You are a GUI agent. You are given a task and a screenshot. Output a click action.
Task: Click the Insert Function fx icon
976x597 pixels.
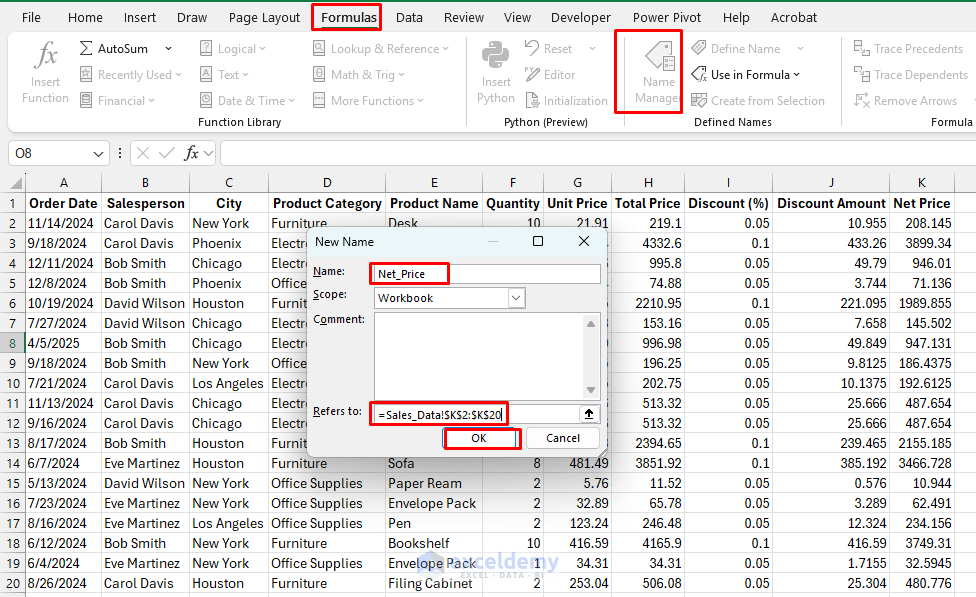45,55
